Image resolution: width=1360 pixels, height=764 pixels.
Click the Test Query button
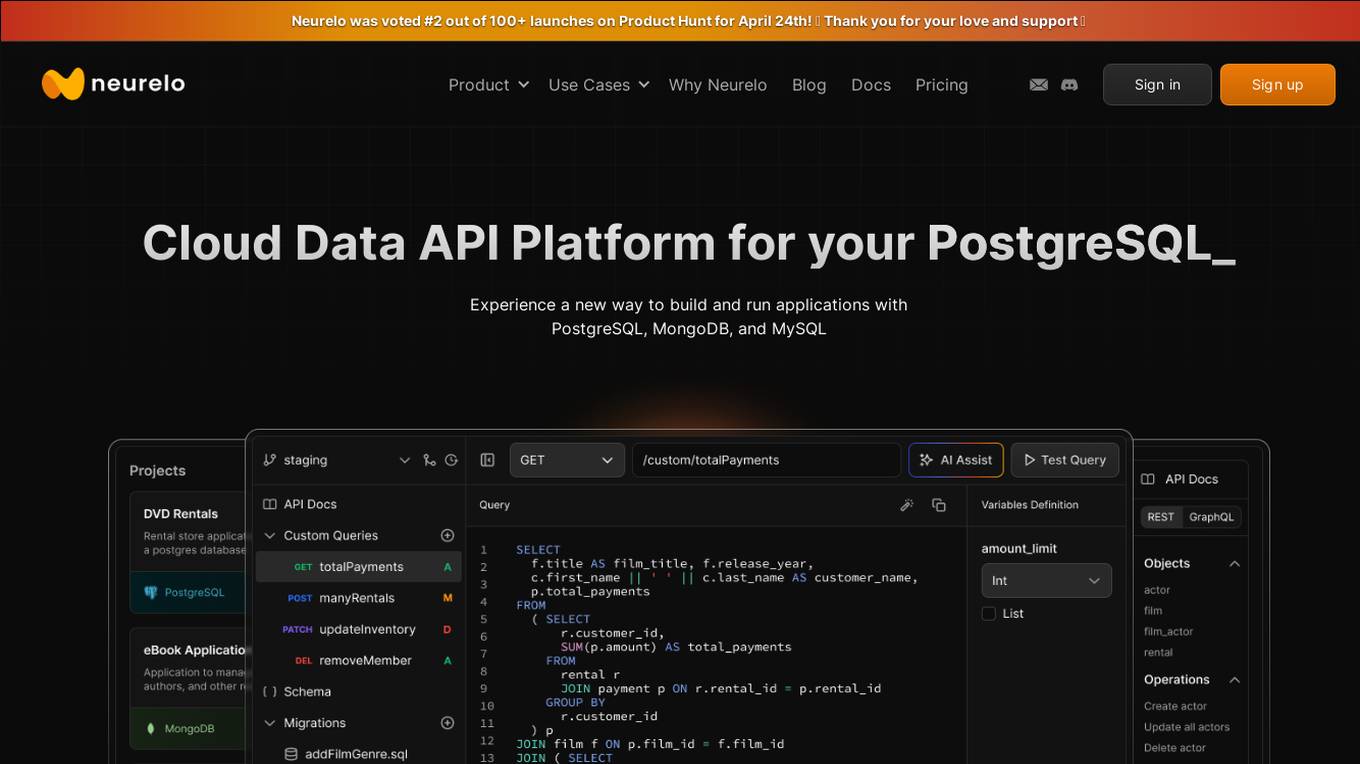tap(1065, 460)
